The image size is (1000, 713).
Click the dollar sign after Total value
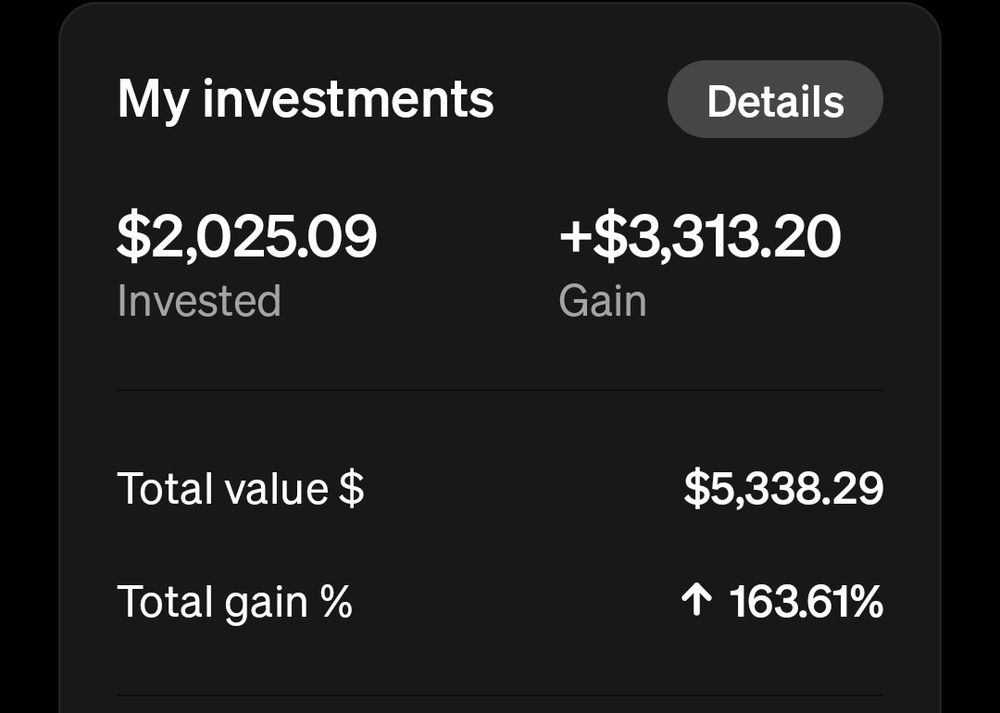(x=351, y=489)
